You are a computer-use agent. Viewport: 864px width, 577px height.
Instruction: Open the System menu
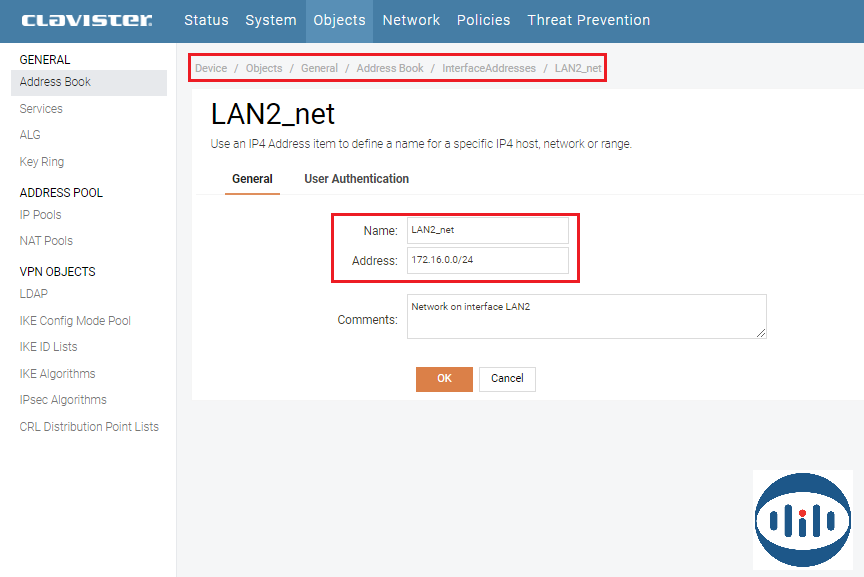click(271, 20)
